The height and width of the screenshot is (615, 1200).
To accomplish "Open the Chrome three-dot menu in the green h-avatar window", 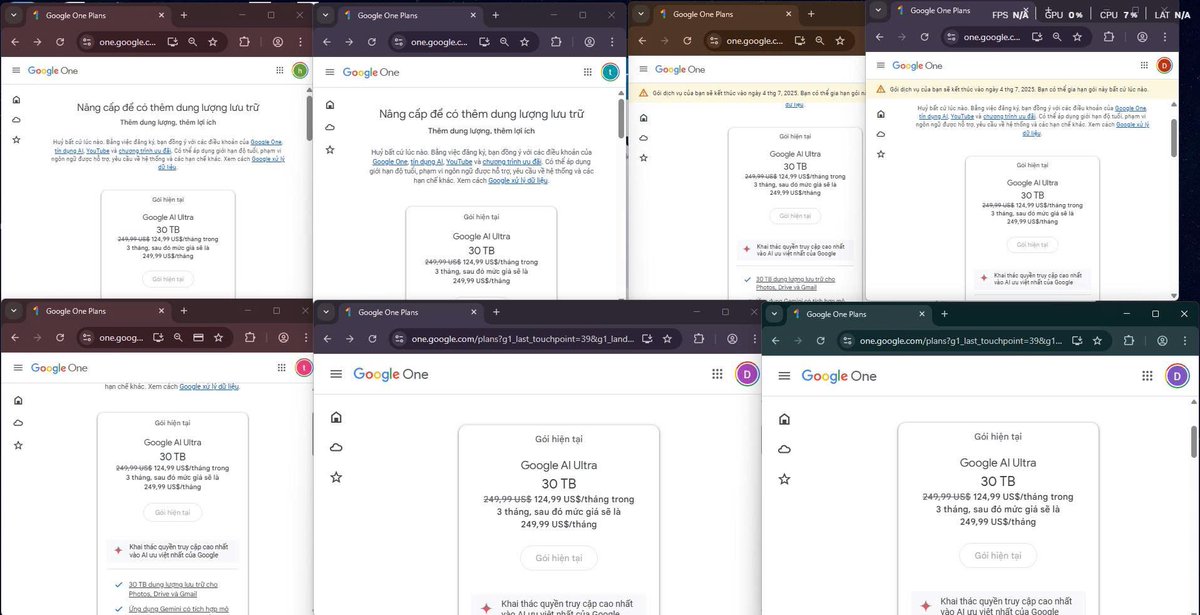I will click(x=302, y=42).
